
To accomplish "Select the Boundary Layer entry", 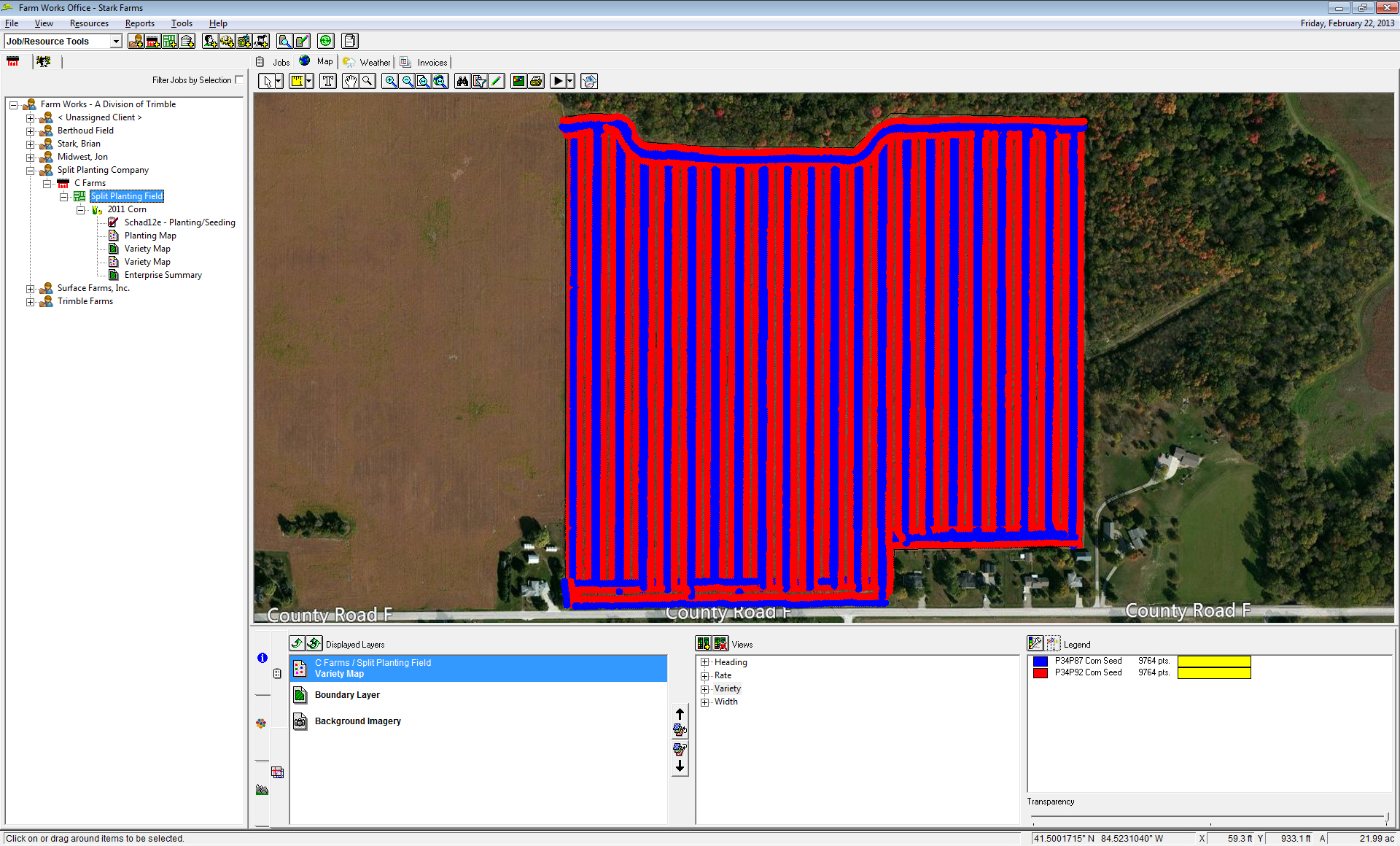I will [x=478, y=695].
